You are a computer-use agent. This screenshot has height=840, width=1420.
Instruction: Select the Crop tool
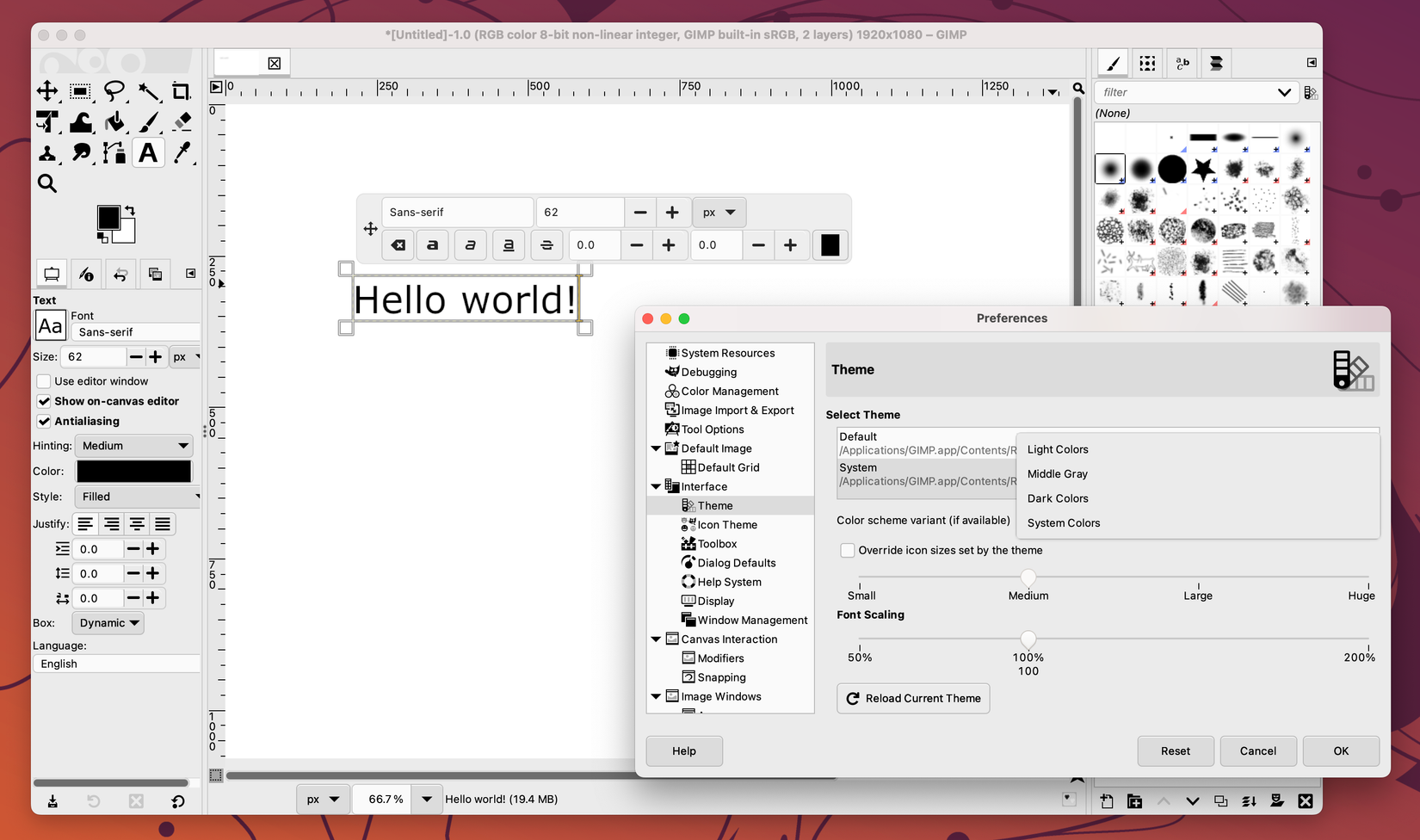coord(182,91)
